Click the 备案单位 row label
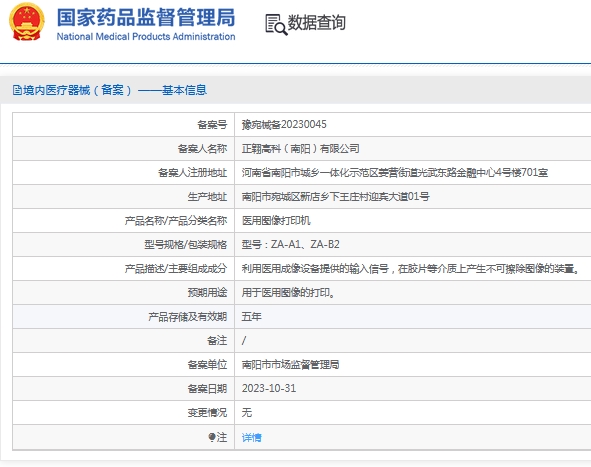Viewport: 591px width, 467px height. point(207,364)
